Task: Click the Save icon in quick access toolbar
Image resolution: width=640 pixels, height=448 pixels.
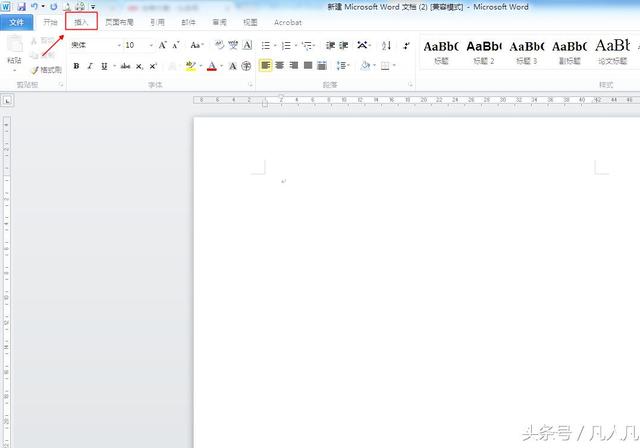Action: tap(20, 6)
